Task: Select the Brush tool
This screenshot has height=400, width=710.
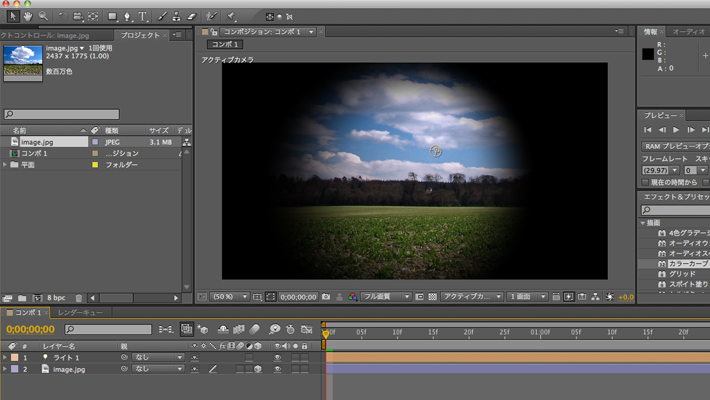Action: coord(161,16)
